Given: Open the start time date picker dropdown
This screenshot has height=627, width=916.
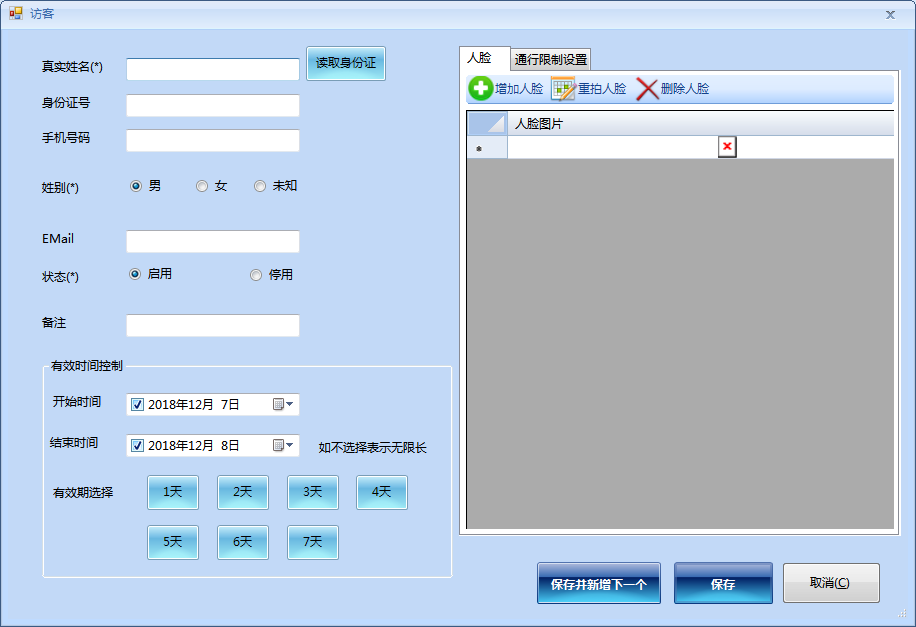Looking at the screenshot, I should [283, 405].
